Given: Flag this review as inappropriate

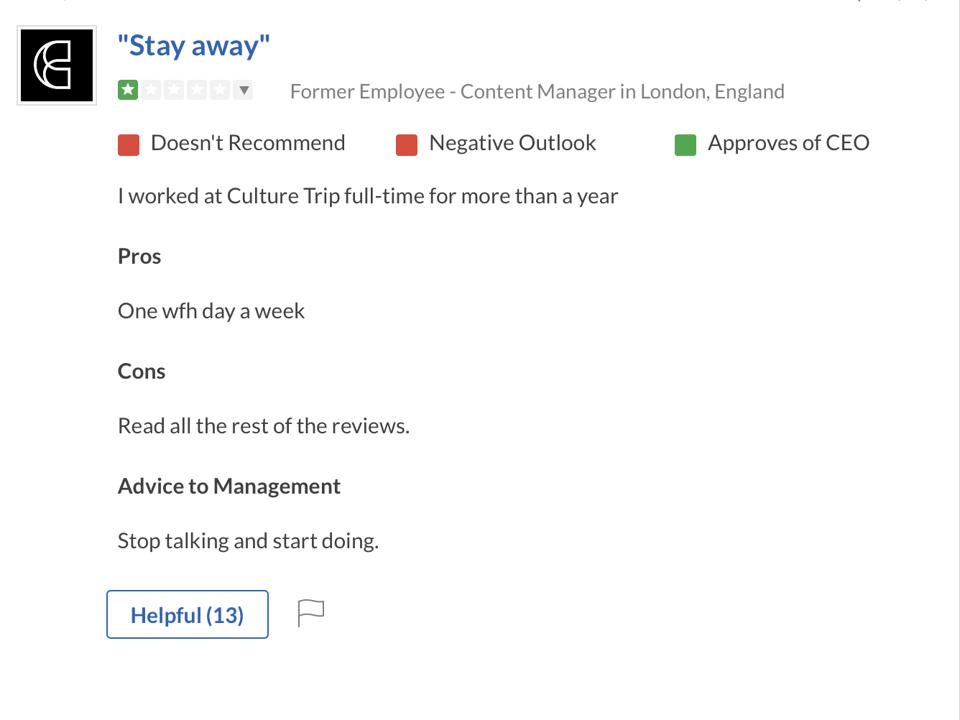Looking at the screenshot, I should 311,613.
